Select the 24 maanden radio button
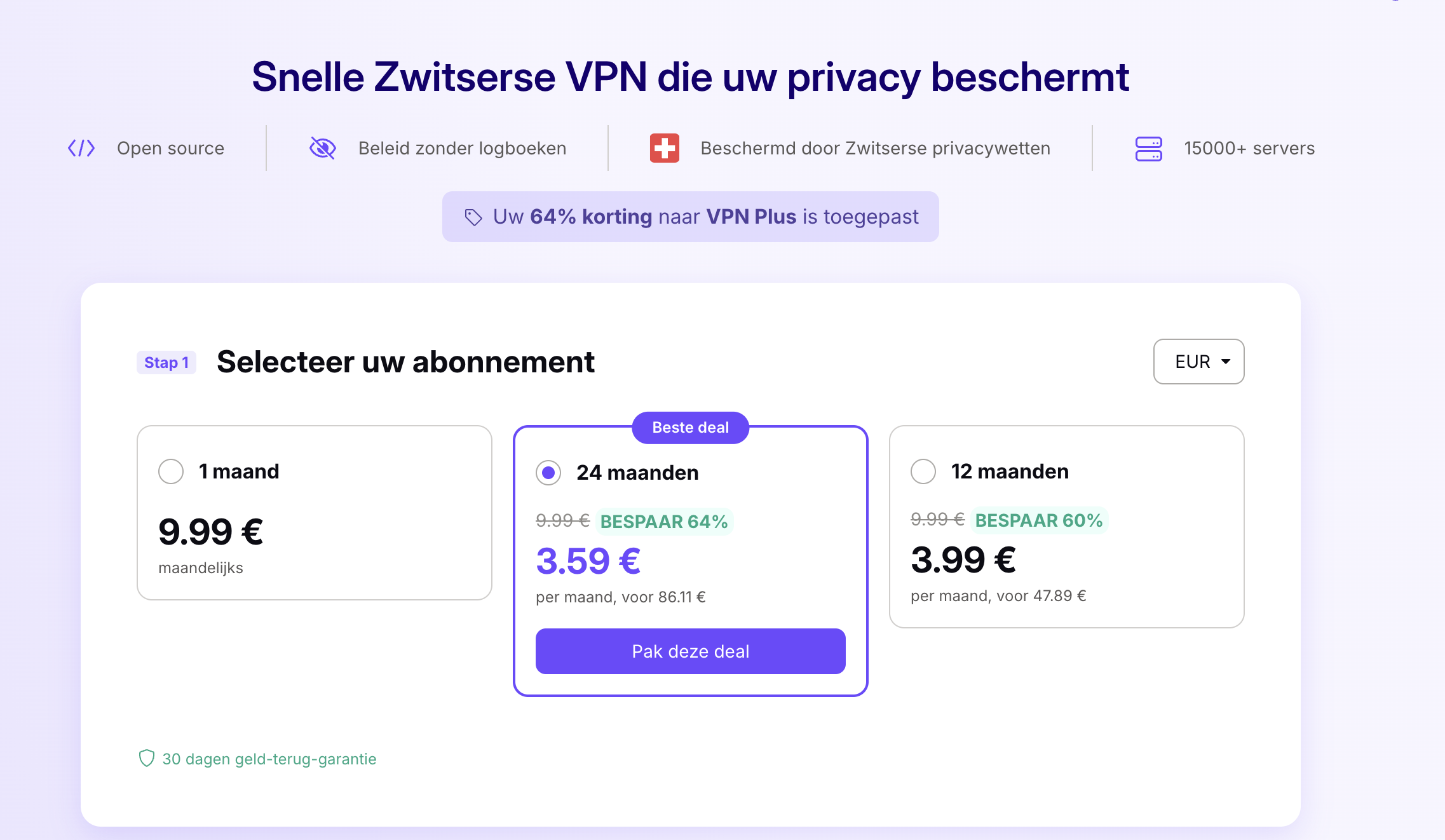The height and width of the screenshot is (840, 1445). pyautogui.click(x=548, y=473)
